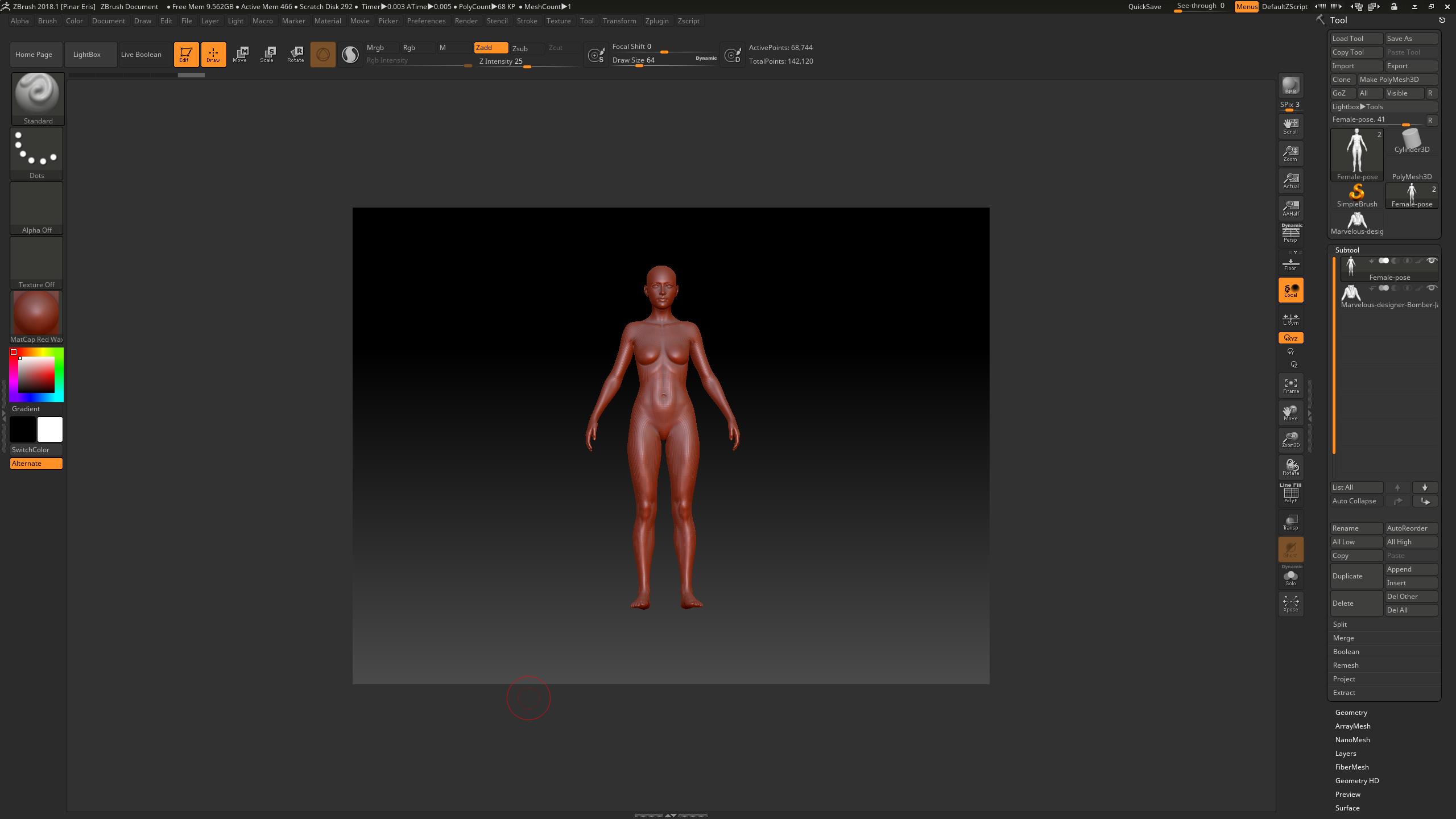Open the Preferences menu
This screenshot has width=1456, height=819.
426,21
